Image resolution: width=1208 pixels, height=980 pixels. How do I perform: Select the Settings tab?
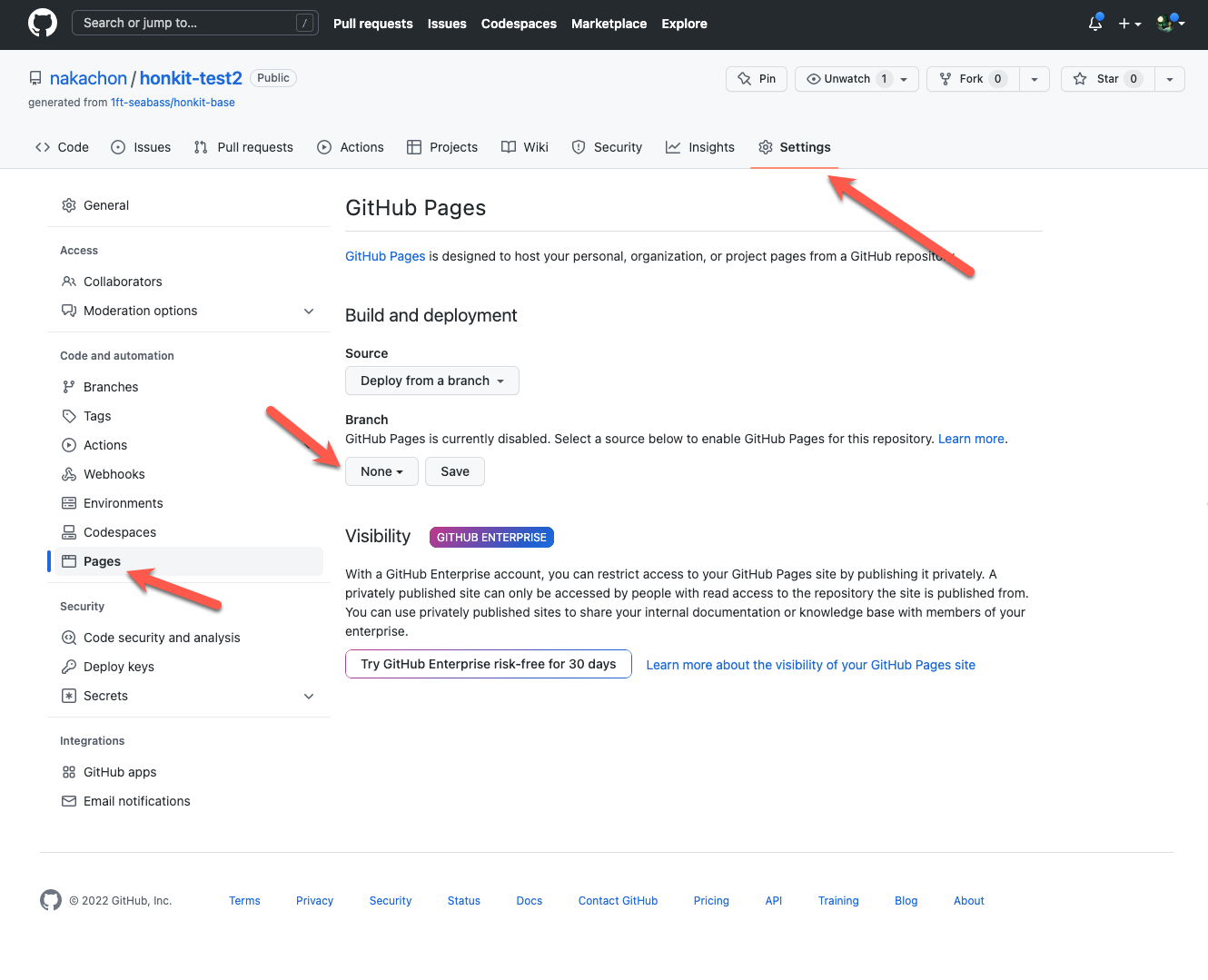point(795,147)
